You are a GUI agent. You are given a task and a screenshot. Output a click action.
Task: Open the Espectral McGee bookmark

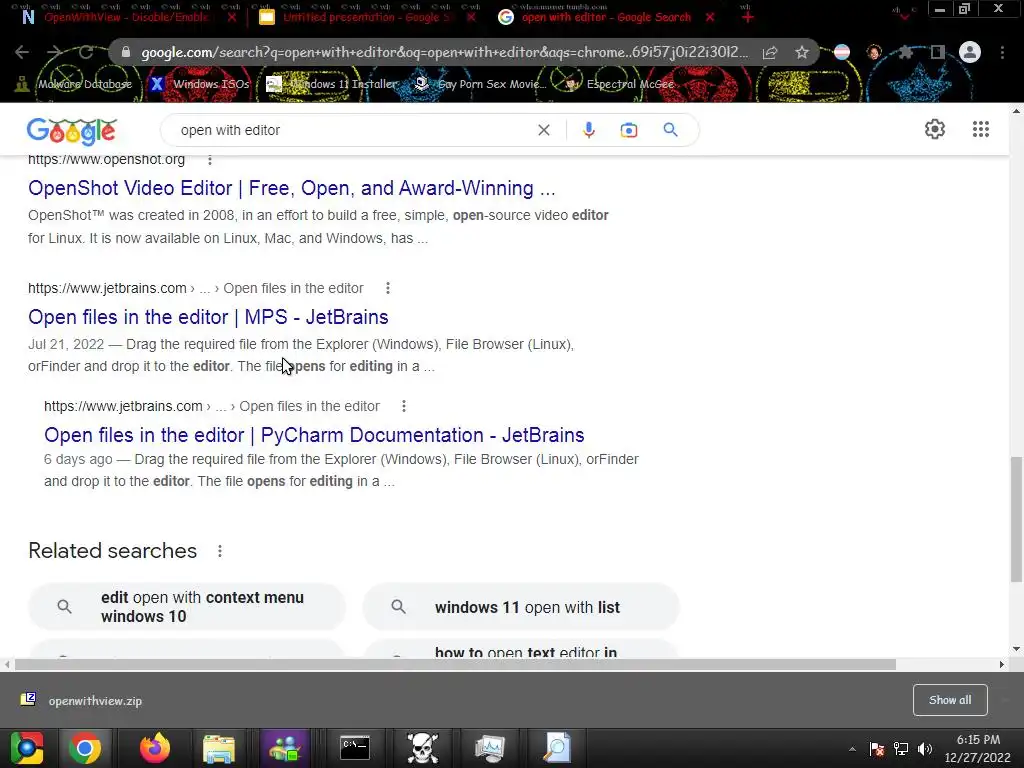620,84
